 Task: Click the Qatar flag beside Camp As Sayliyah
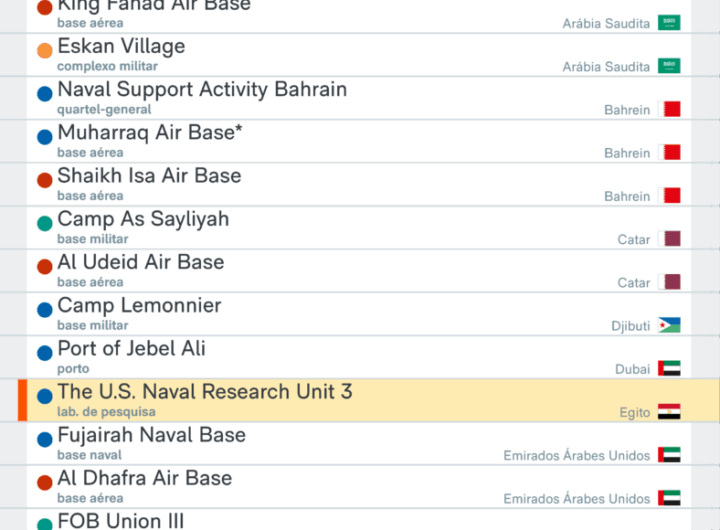[672, 239]
